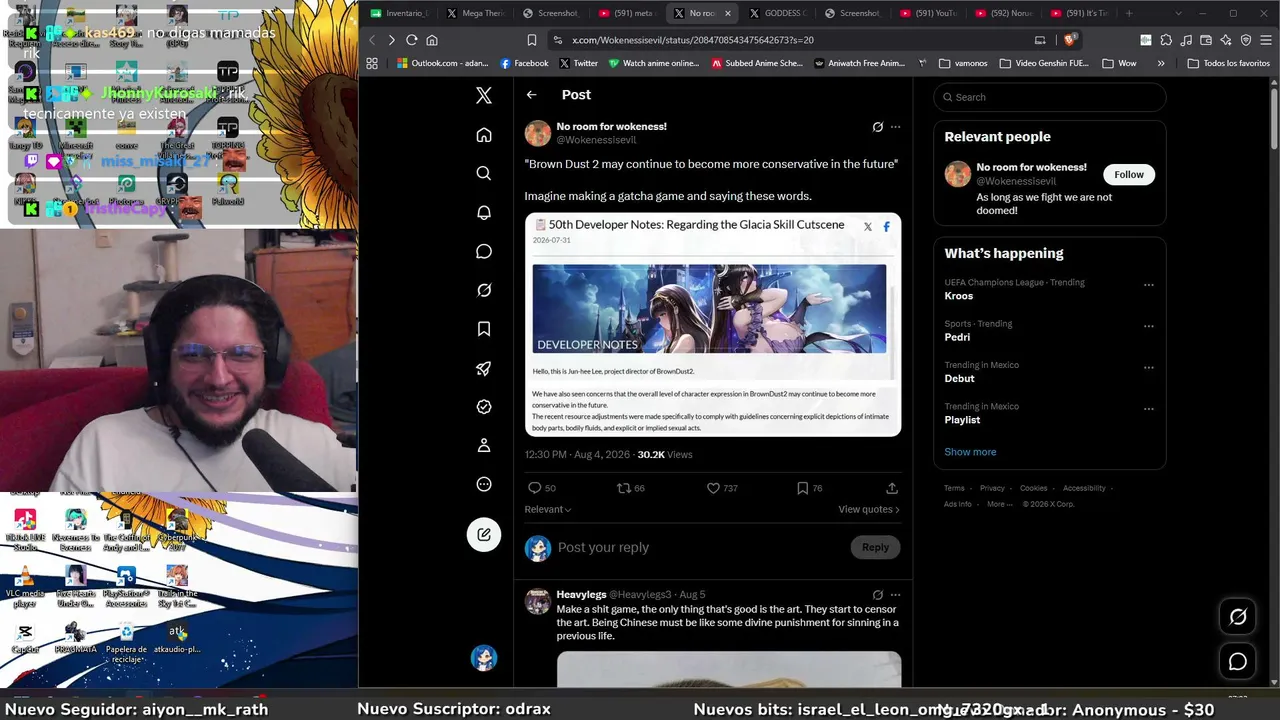Open floating messages button at bottom right
This screenshot has width=1280, height=720.
1238,661
